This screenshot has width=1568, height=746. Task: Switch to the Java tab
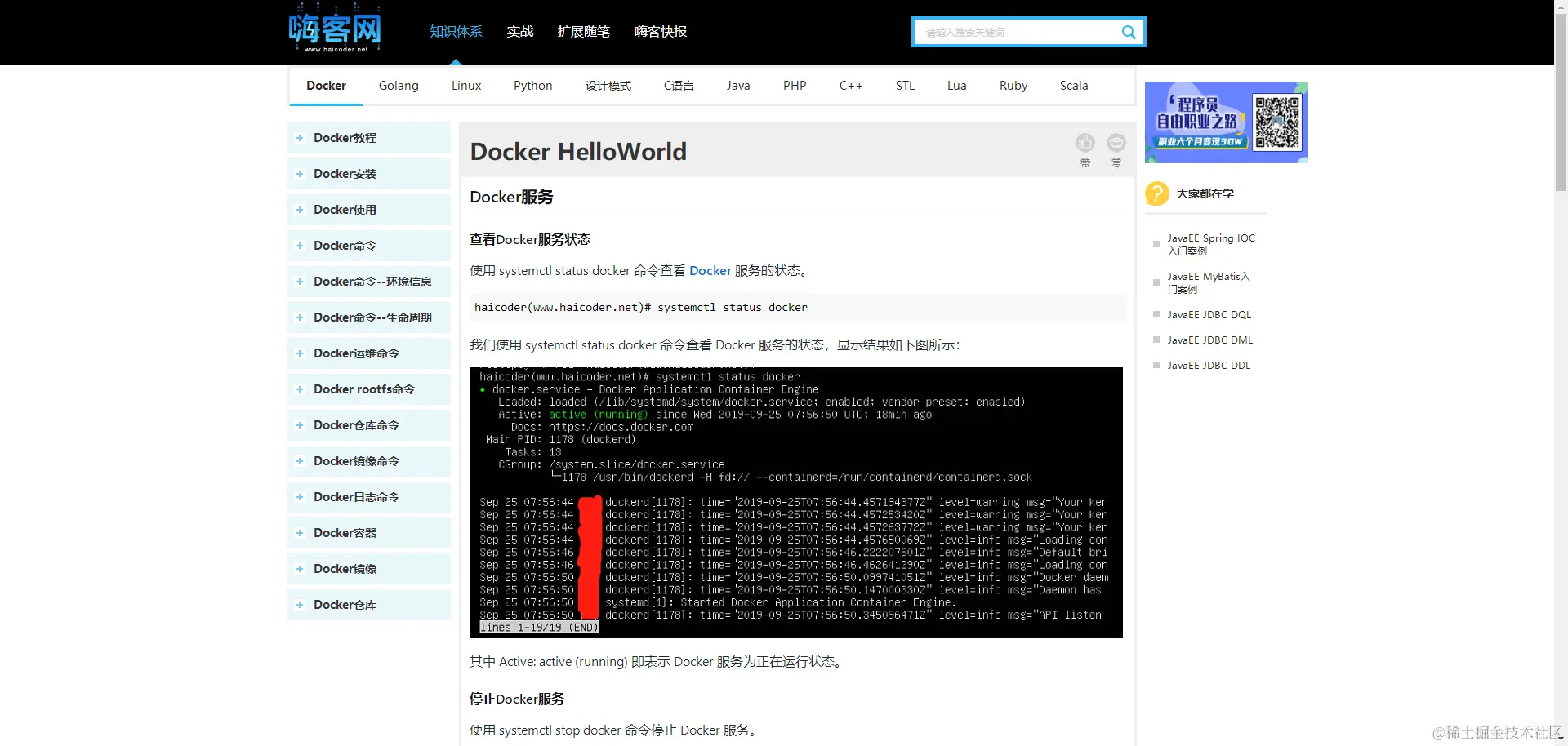(738, 86)
